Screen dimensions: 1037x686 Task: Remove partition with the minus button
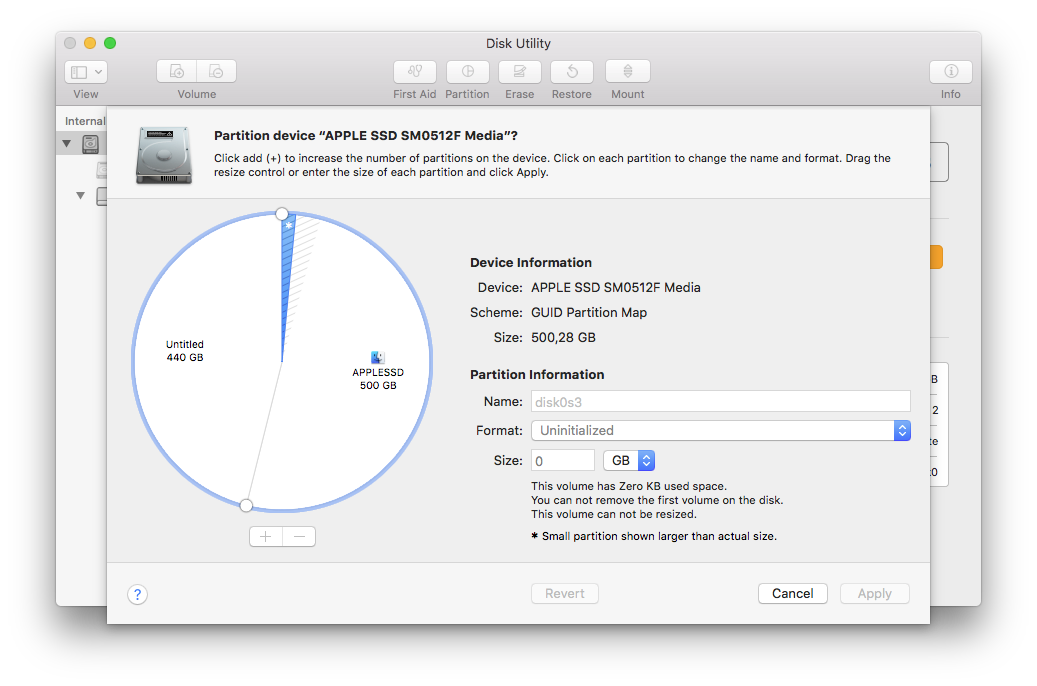pos(299,536)
